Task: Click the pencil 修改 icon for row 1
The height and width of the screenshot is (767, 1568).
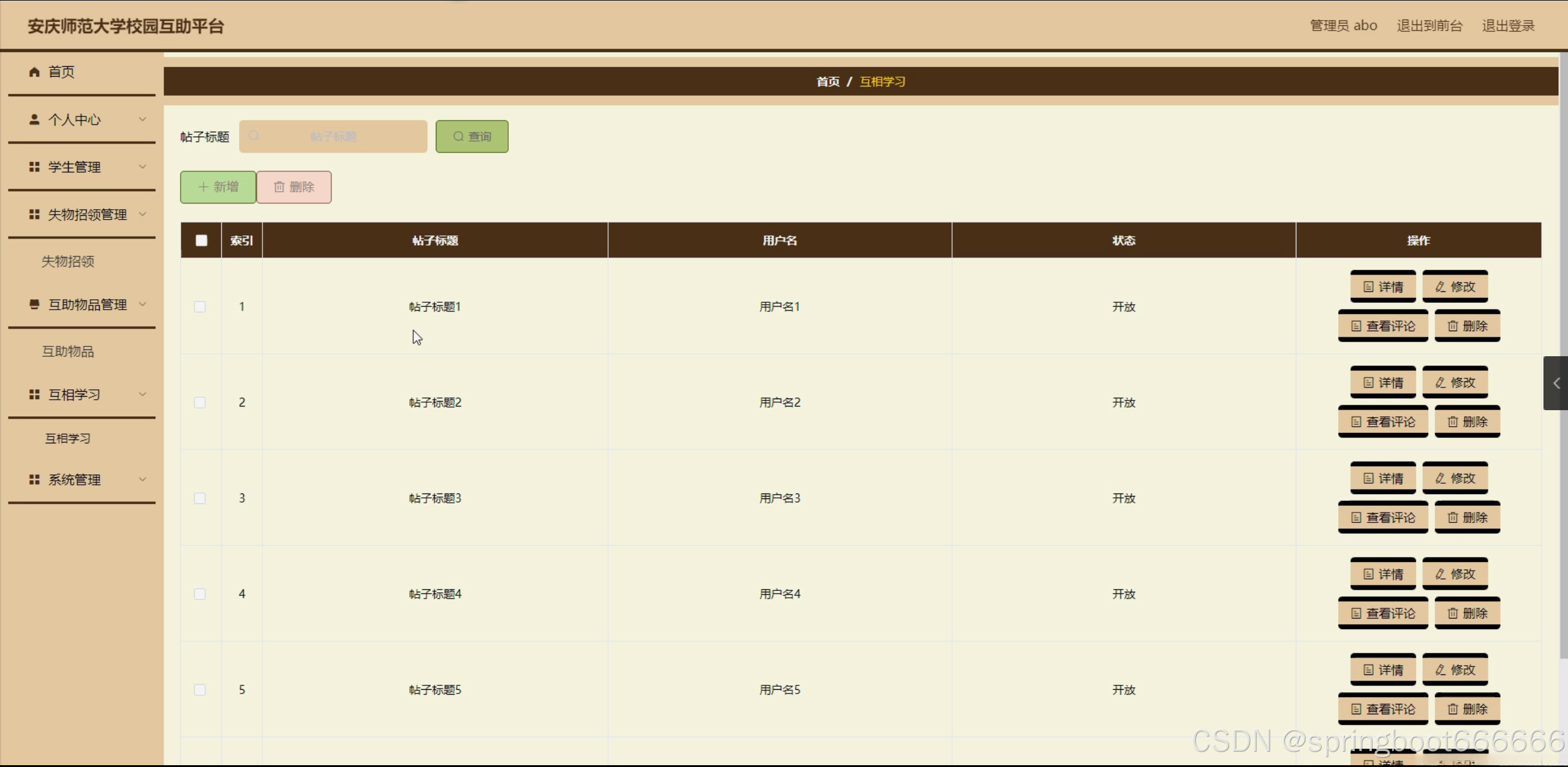Action: click(x=1441, y=287)
